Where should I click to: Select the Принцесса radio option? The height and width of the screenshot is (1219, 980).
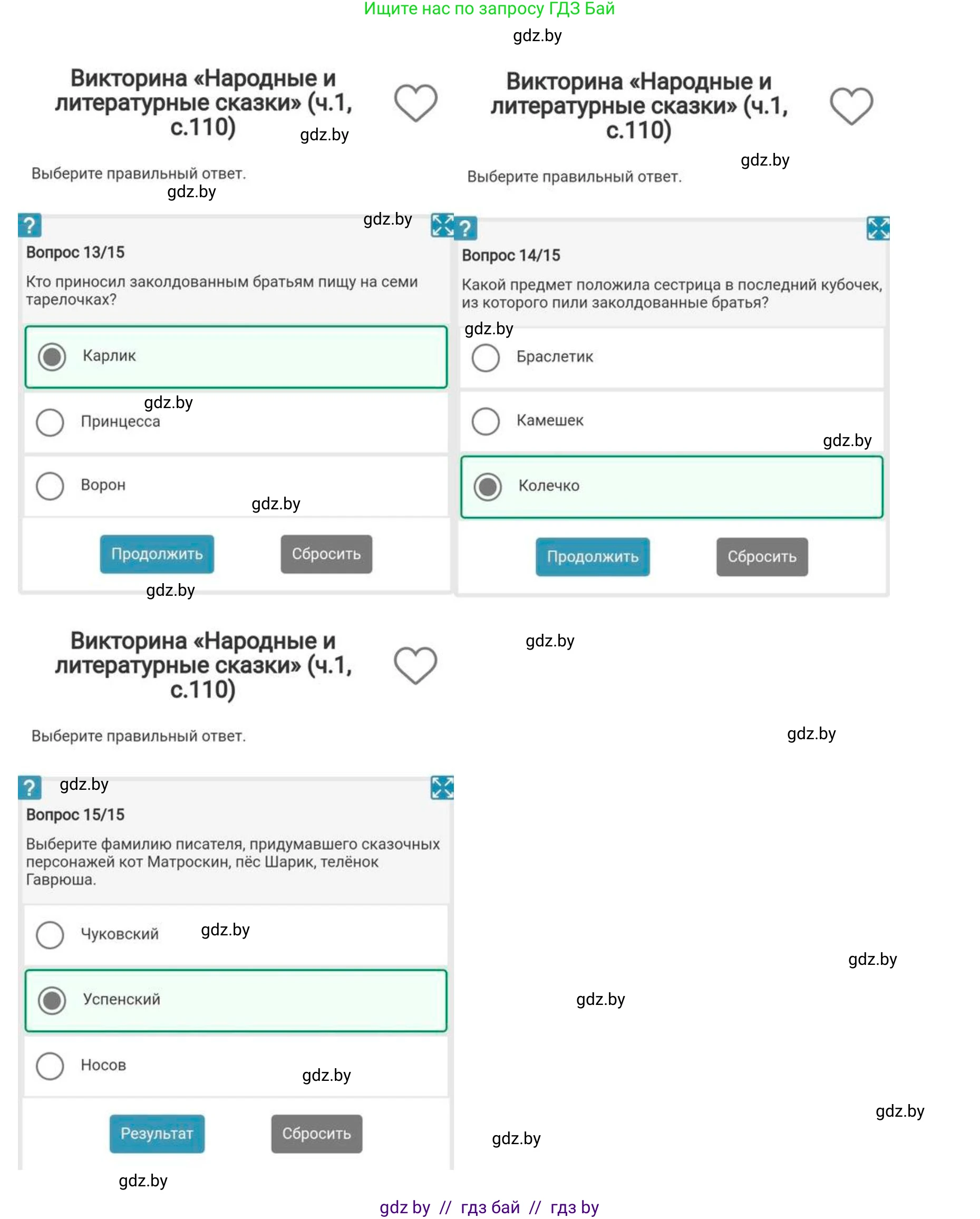click(x=50, y=422)
